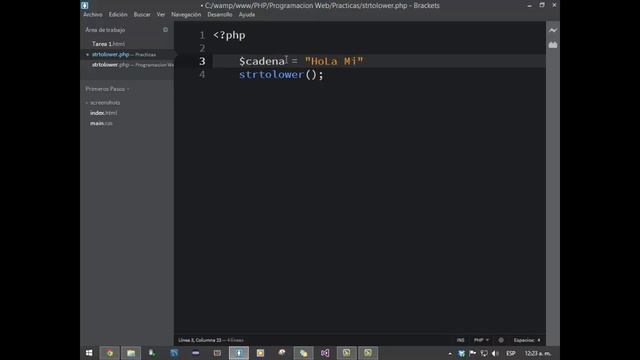Select Tarea 1.html in working files
640x360 pixels.
pyautogui.click(x=108, y=44)
